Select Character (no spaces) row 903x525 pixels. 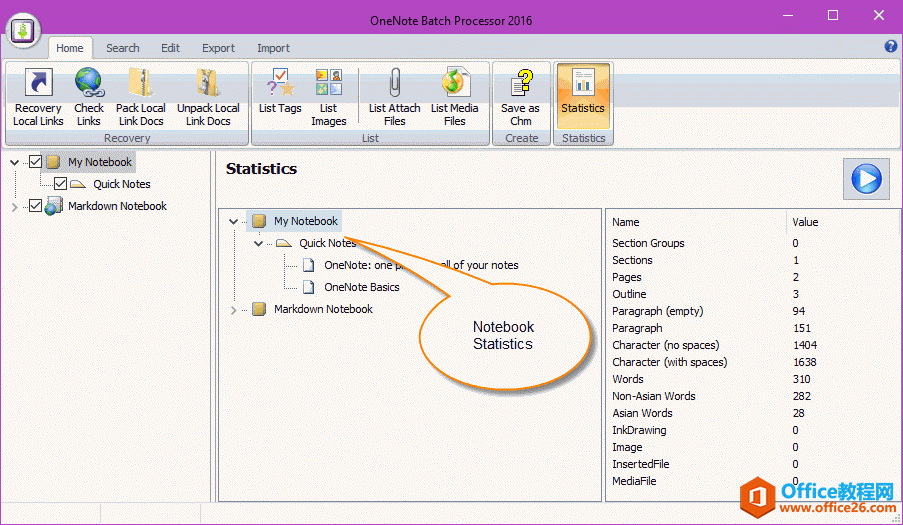(x=753, y=345)
